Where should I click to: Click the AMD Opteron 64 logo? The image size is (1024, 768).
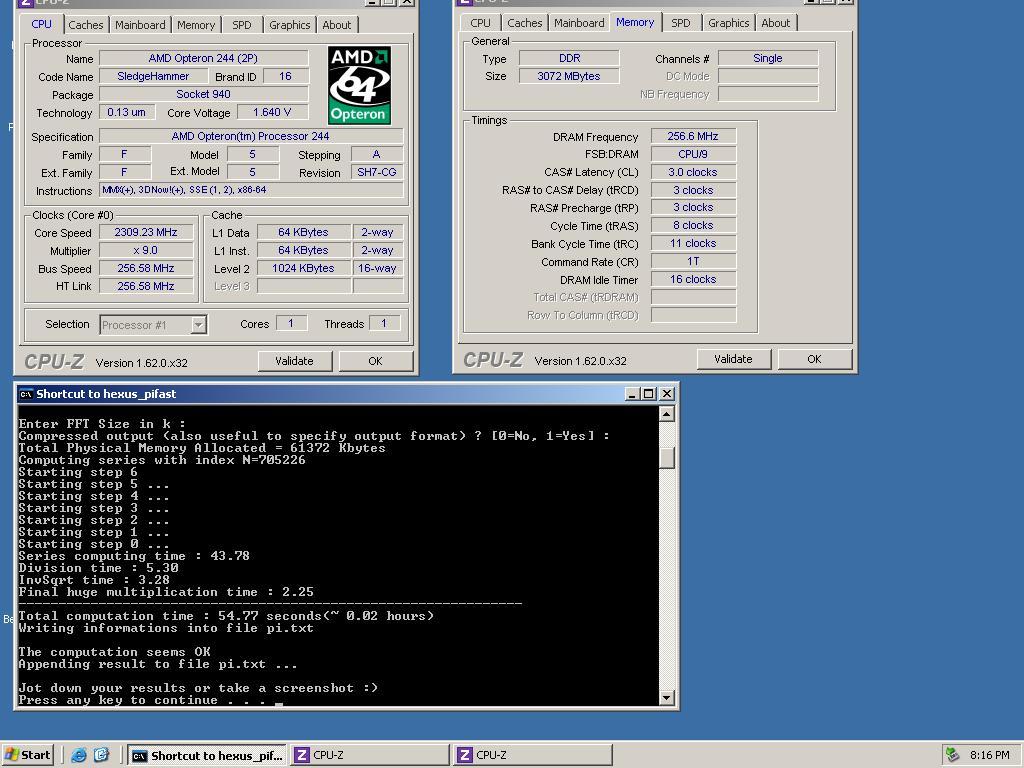pos(359,85)
